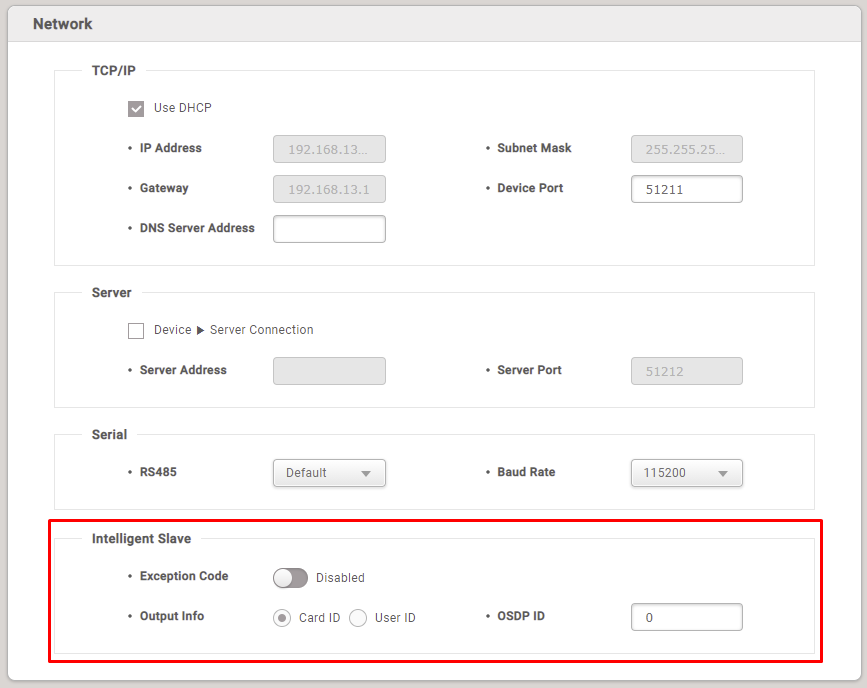This screenshot has width=867, height=688.
Task: Choose User ID as output info
Action: pos(358,618)
